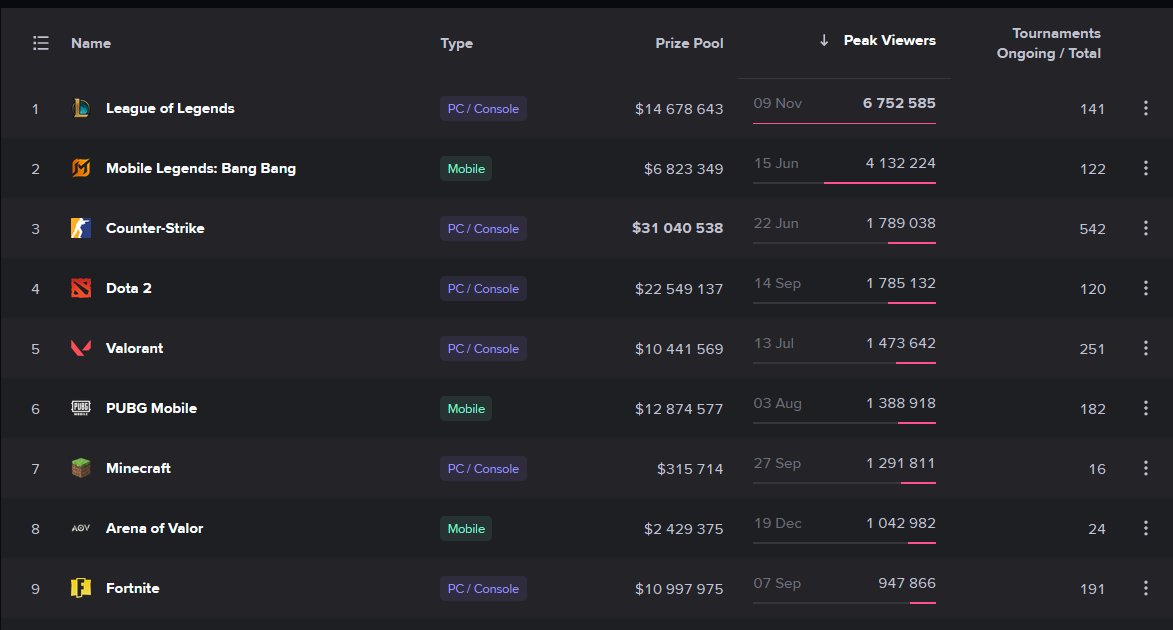Click the bold prize pool $31 040 538
The image size is (1173, 630).
coord(677,227)
